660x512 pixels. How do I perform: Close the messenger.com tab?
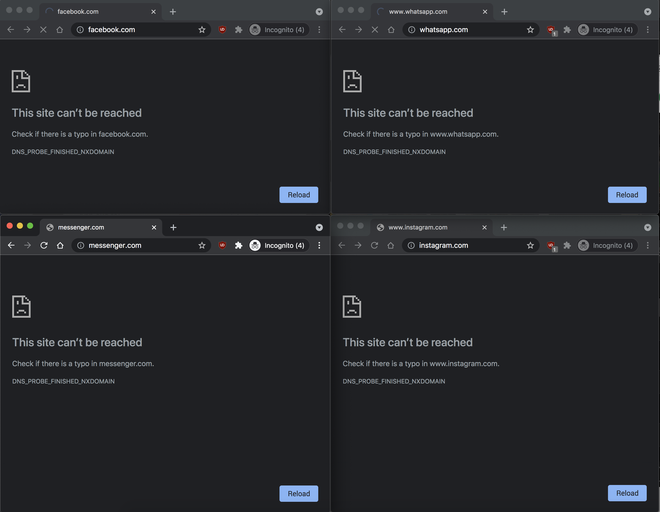(x=153, y=227)
